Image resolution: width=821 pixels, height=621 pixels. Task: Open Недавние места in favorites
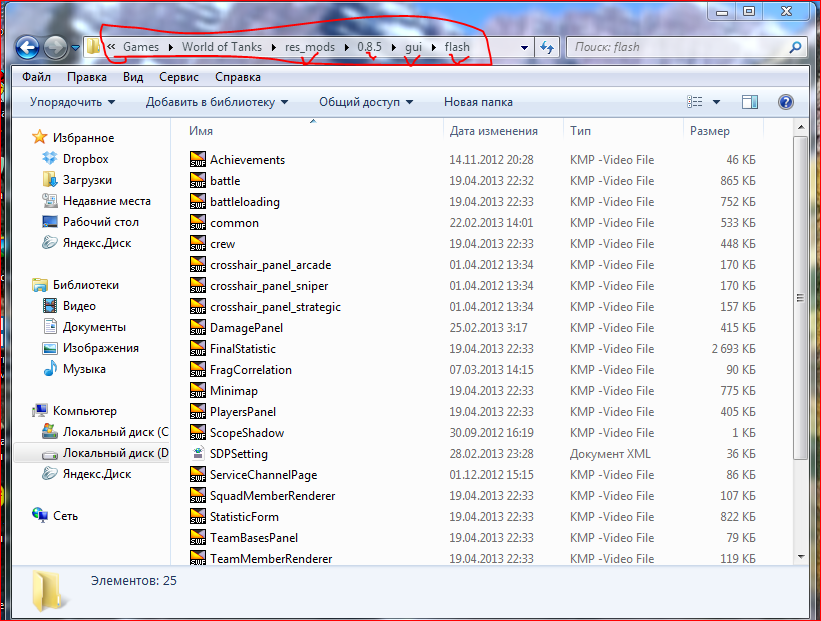106,201
